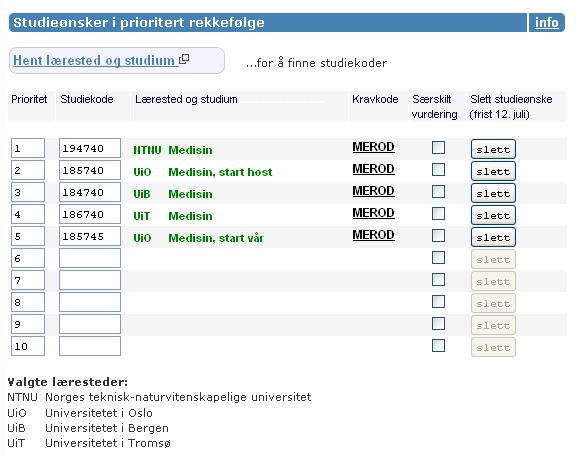Viewport: 580px width, 456px height.
Task: Select the empty studiekode field for priority 10
Action: (90, 346)
